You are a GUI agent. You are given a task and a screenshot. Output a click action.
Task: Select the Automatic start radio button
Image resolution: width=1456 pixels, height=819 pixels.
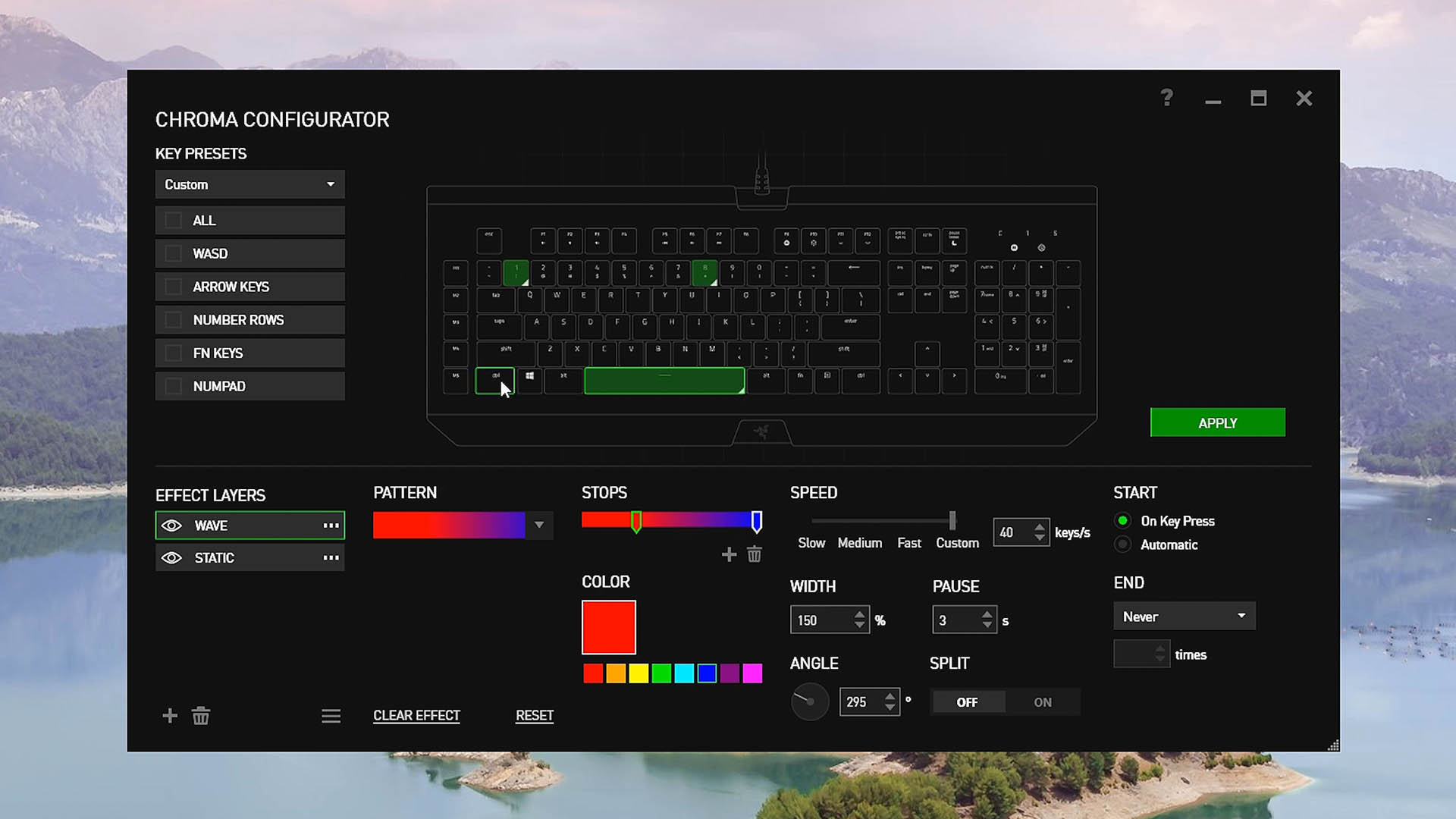[x=1123, y=544]
